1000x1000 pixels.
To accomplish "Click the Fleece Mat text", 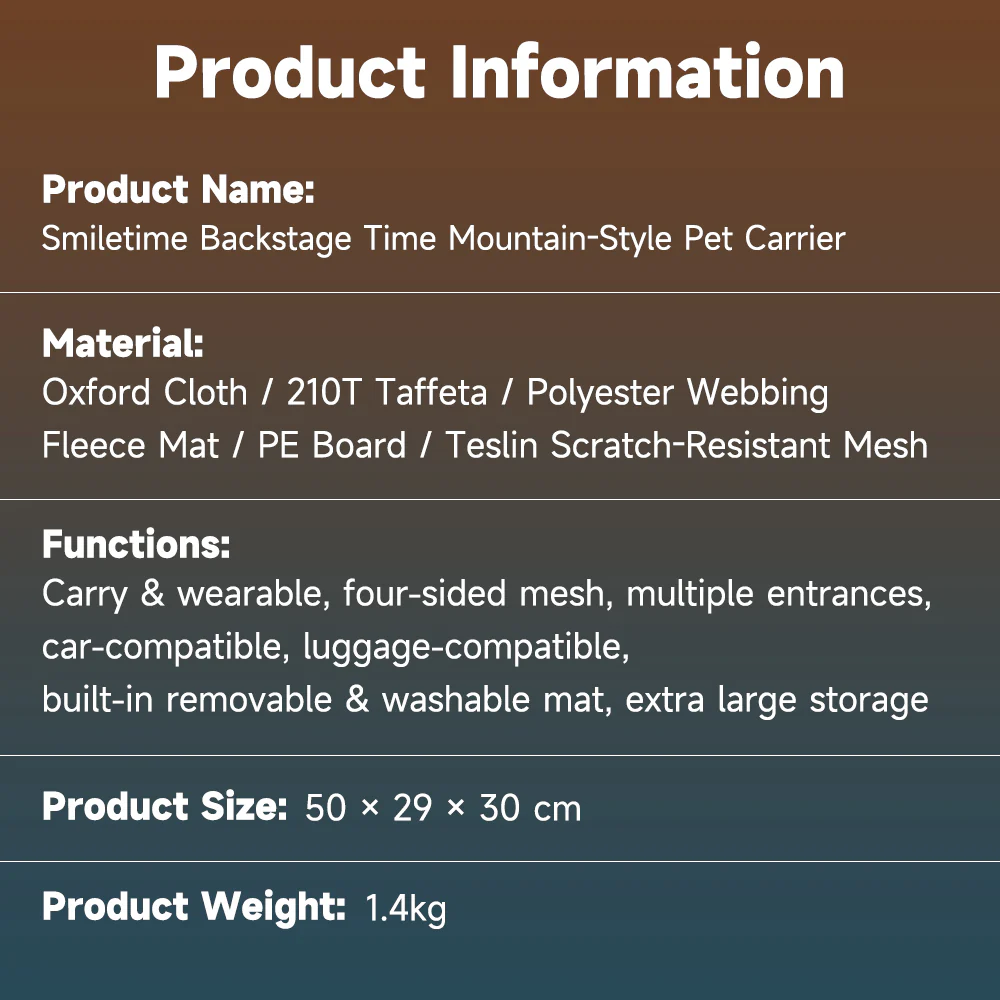I will point(131,445).
